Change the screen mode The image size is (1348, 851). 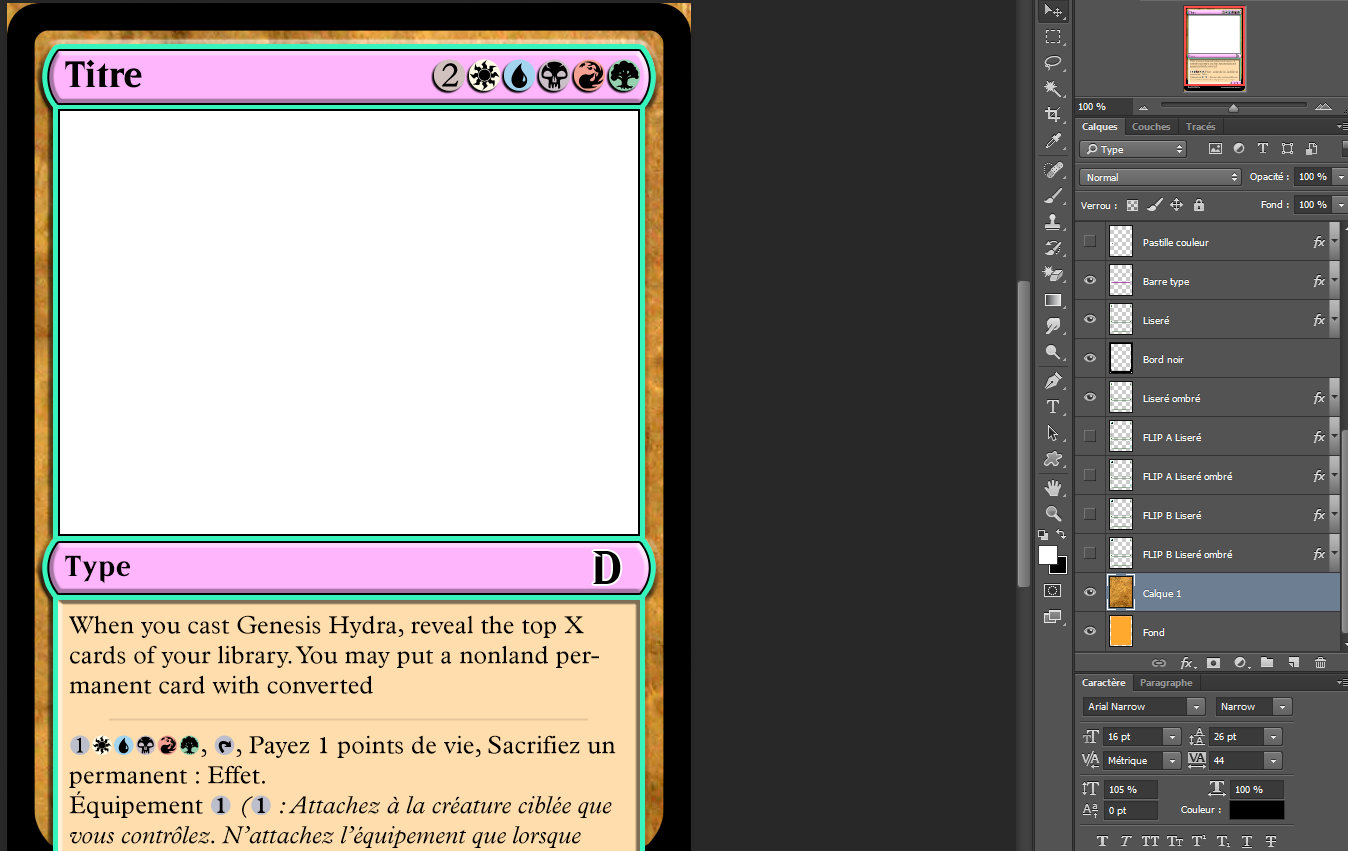pyautogui.click(x=1053, y=617)
